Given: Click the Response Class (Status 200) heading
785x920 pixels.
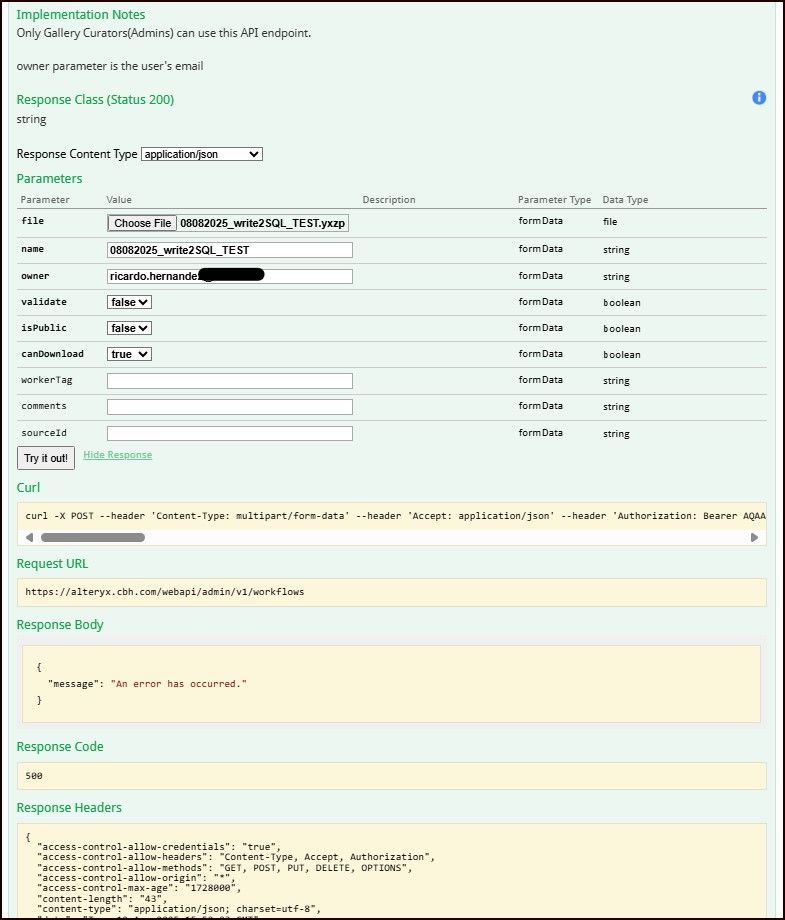Looking at the screenshot, I should (x=95, y=100).
